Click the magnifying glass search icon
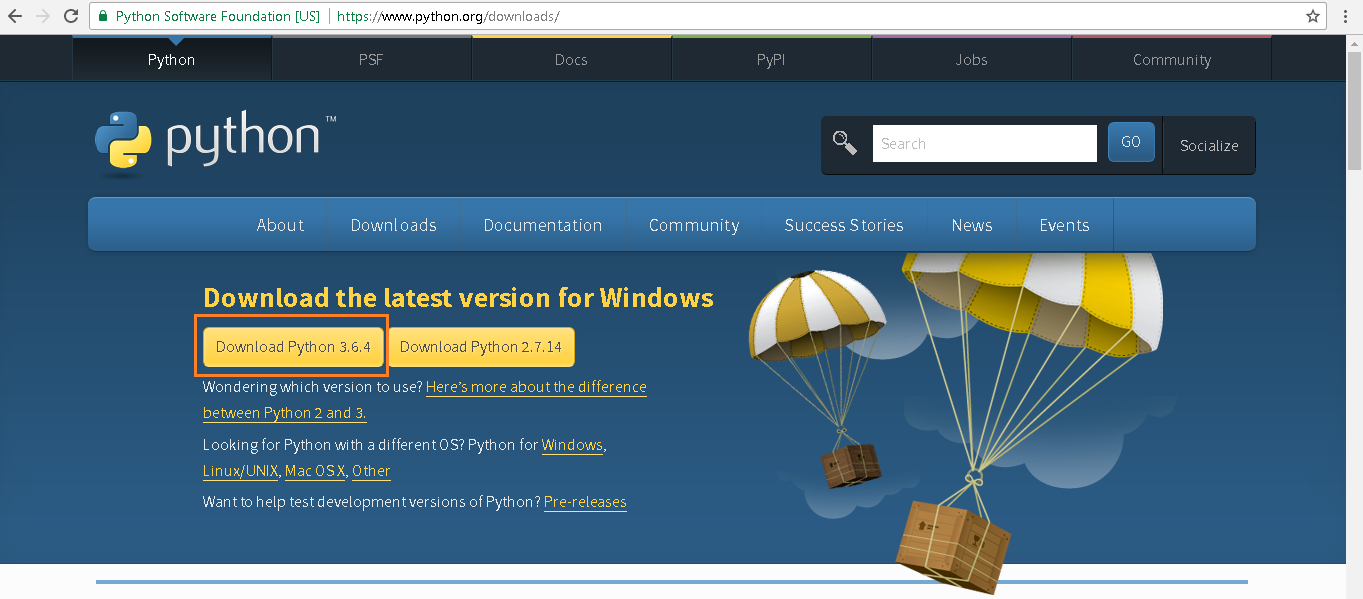The width and height of the screenshot is (1363, 599). (845, 143)
